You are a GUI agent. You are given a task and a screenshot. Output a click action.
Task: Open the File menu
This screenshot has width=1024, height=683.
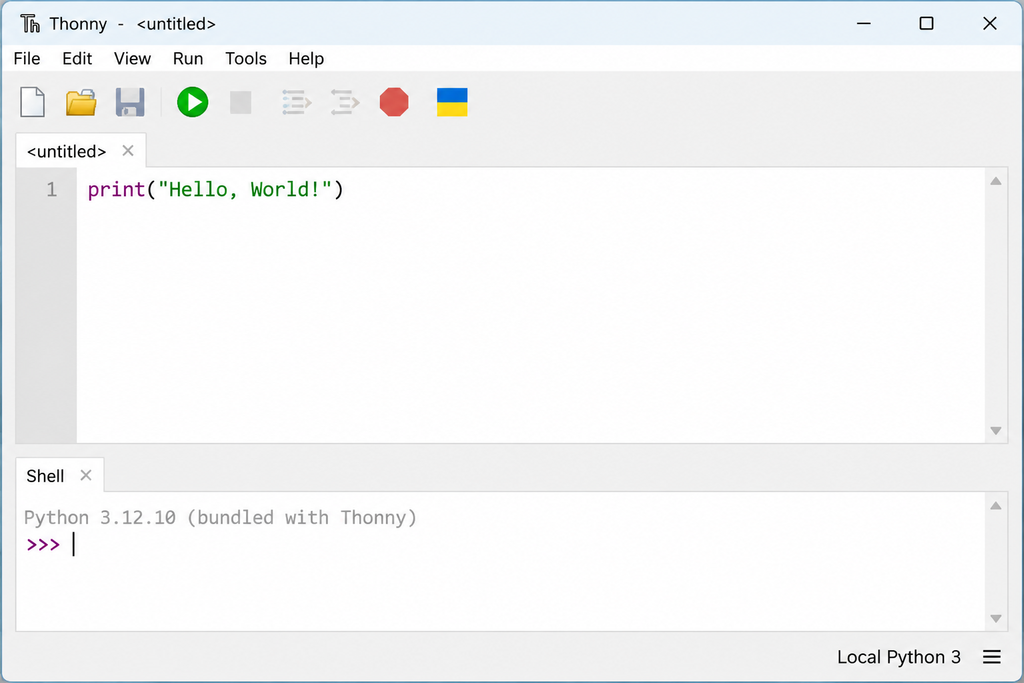pos(27,59)
